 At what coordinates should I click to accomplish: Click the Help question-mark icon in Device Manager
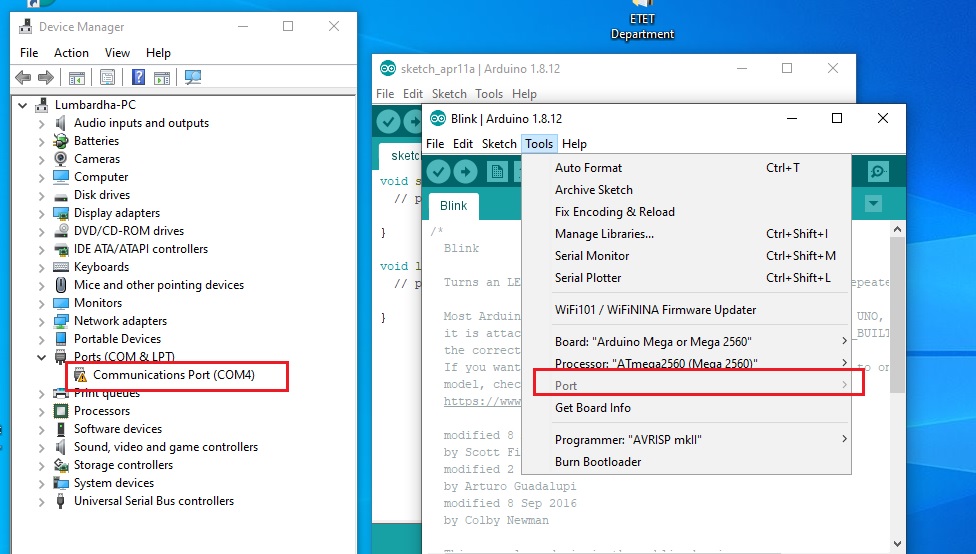click(x=138, y=77)
